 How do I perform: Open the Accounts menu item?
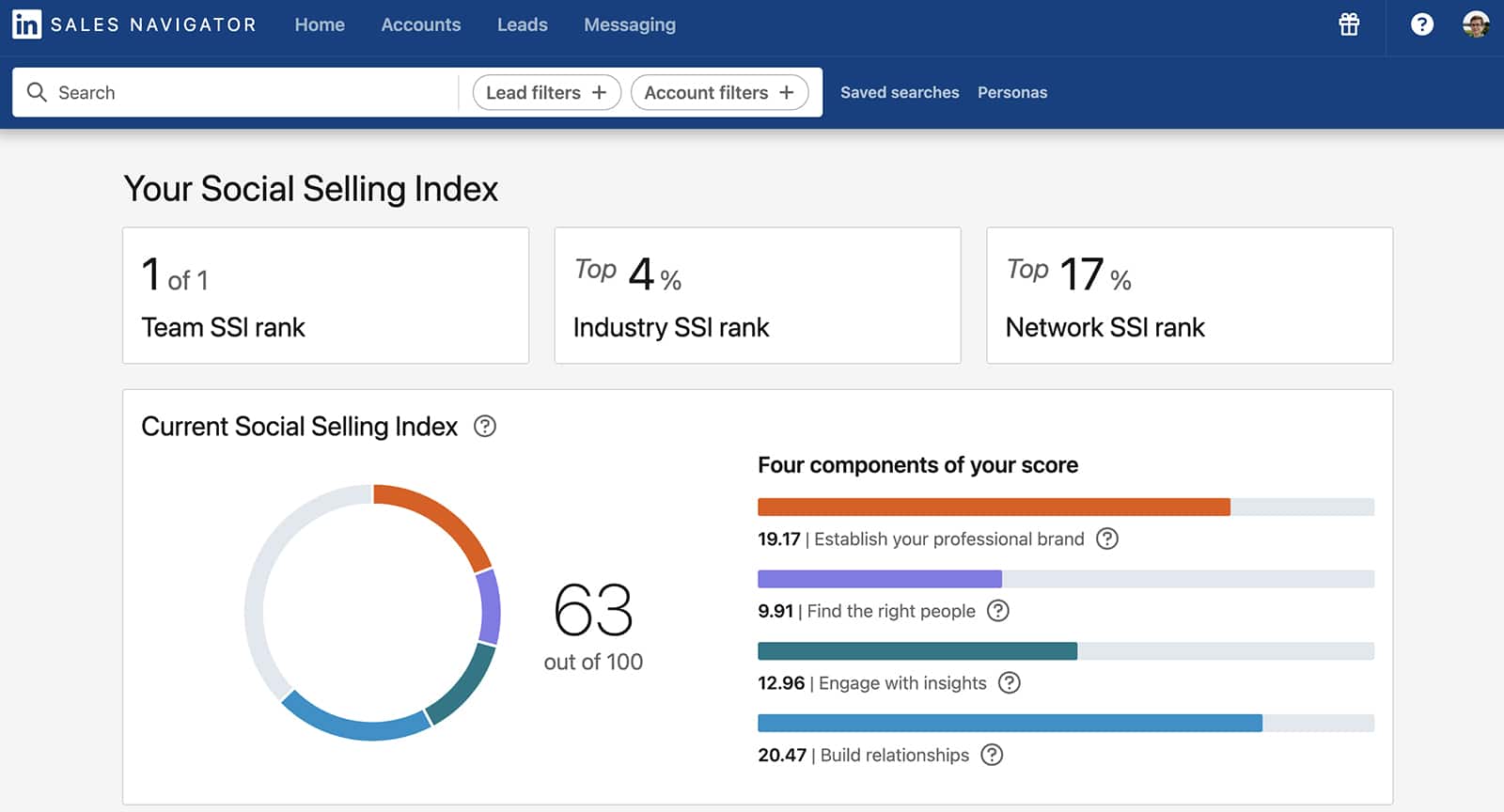point(420,24)
